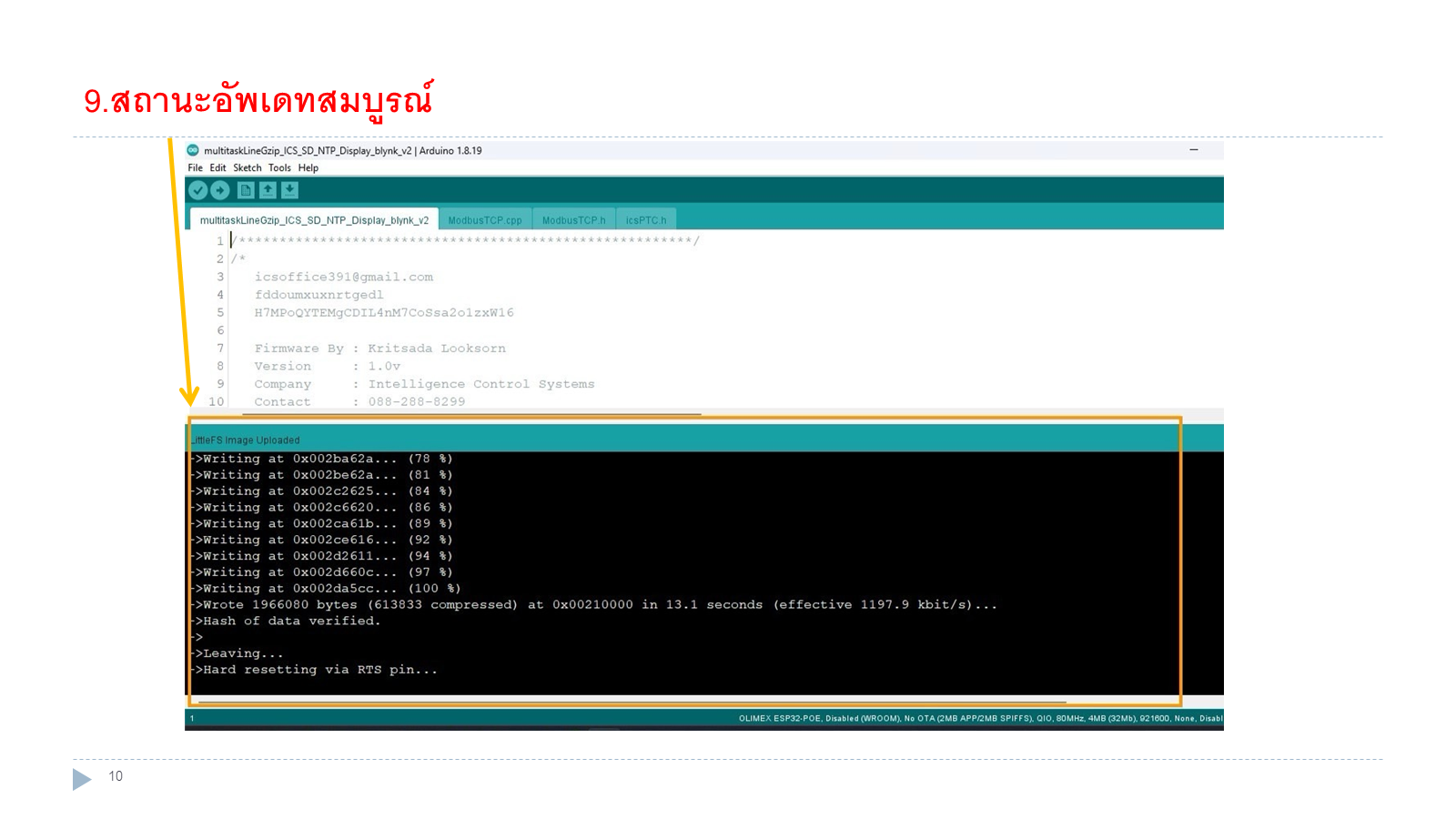The width and height of the screenshot is (1456, 819).
Task: Click 'Company : Intelligence Control Systems' line
Action: [x=424, y=384]
